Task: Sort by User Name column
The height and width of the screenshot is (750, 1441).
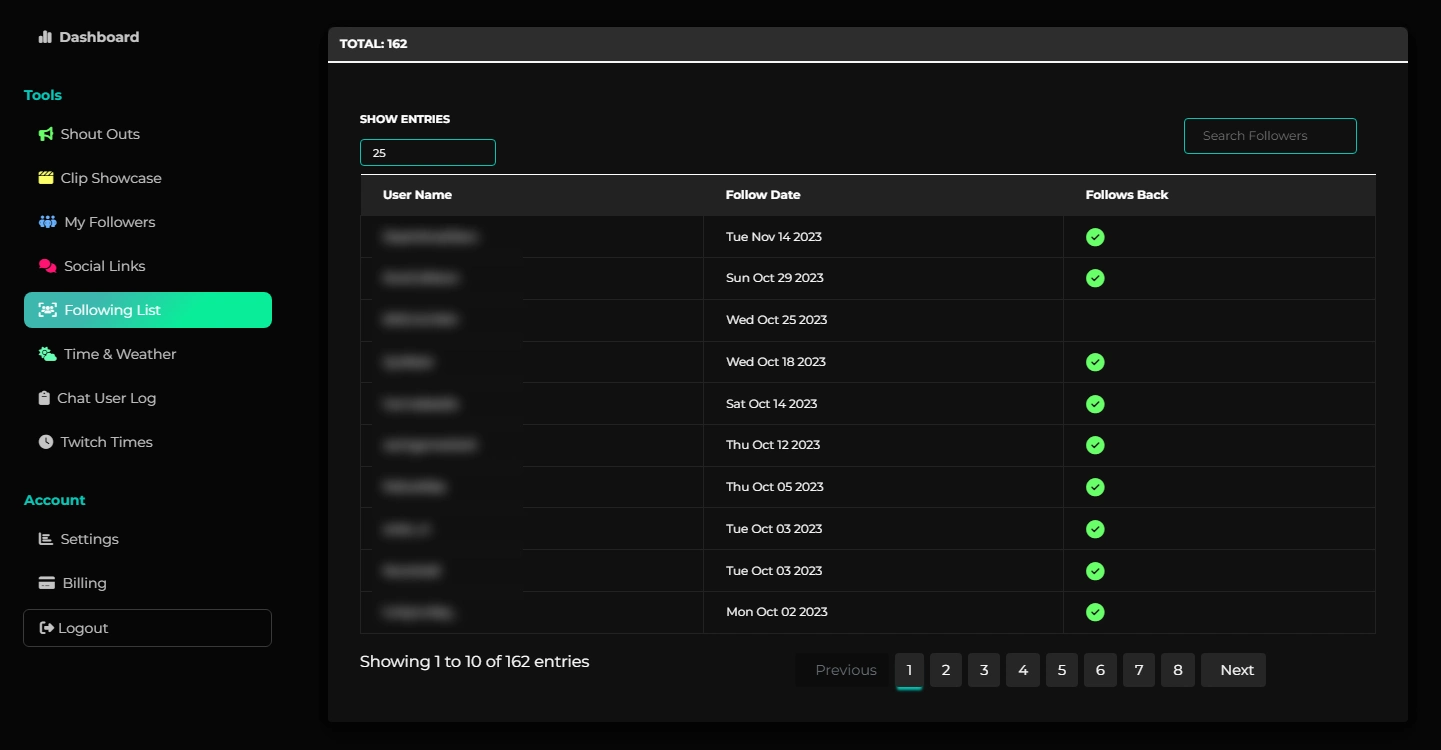Action: [x=532, y=195]
